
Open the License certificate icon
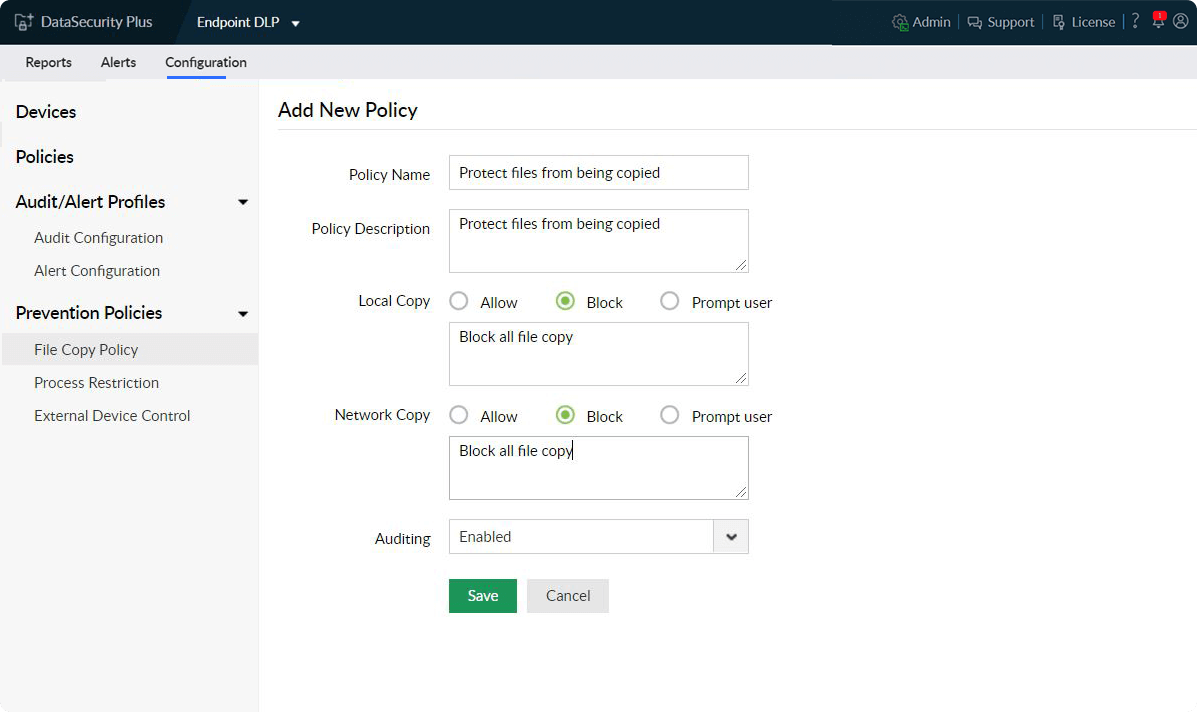click(1059, 22)
